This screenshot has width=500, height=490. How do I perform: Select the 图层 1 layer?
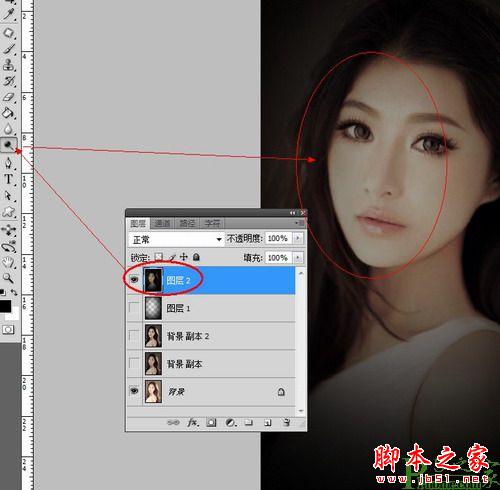click(x=211, y=308)
